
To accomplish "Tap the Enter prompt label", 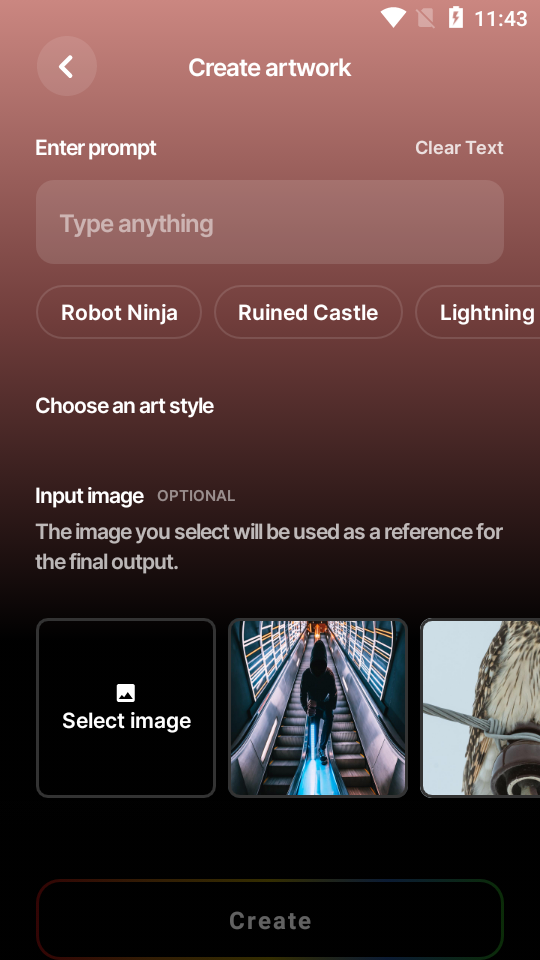I will point(96,148).
